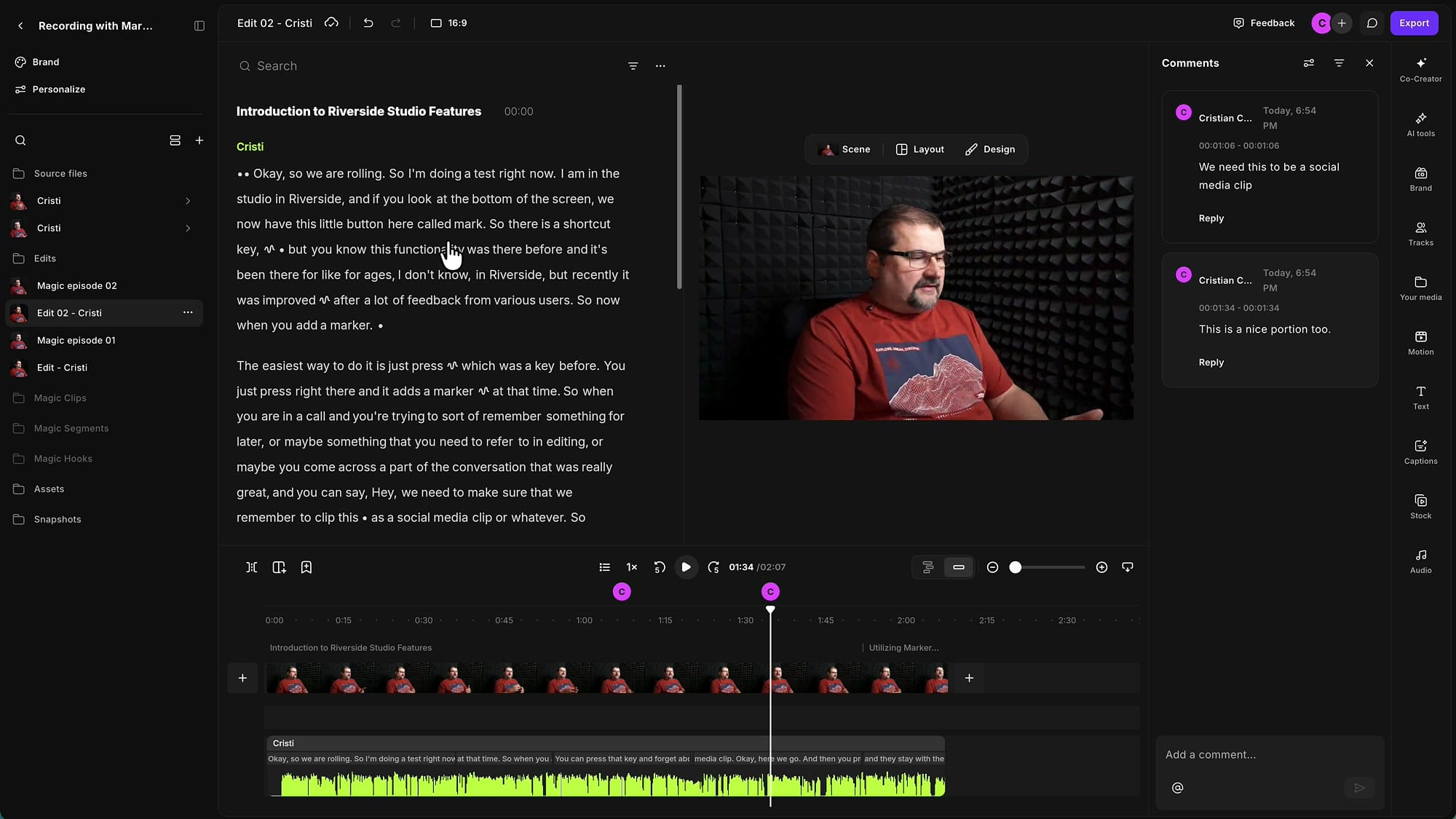Open the Magic Clips folder

(60, 398)
